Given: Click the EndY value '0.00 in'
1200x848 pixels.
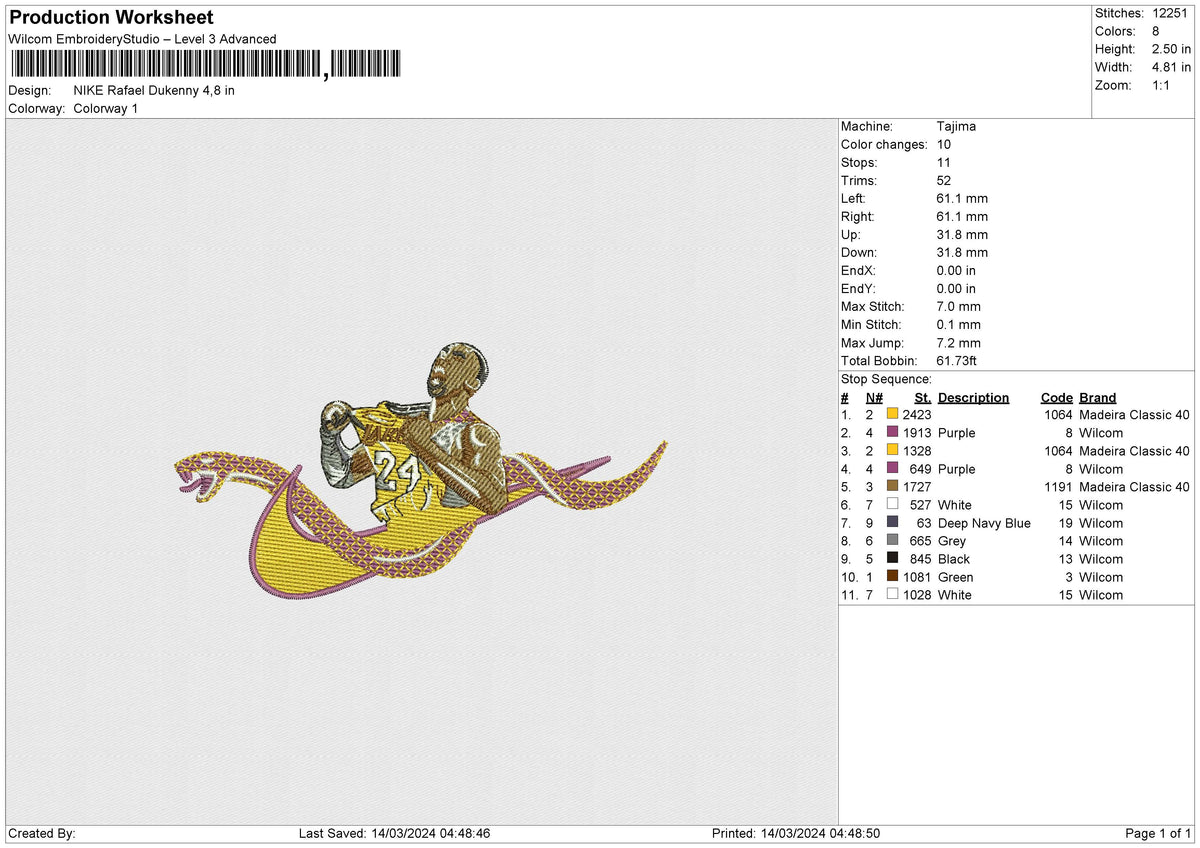Looking at the screenshot, I should click(x=957, y=288).
